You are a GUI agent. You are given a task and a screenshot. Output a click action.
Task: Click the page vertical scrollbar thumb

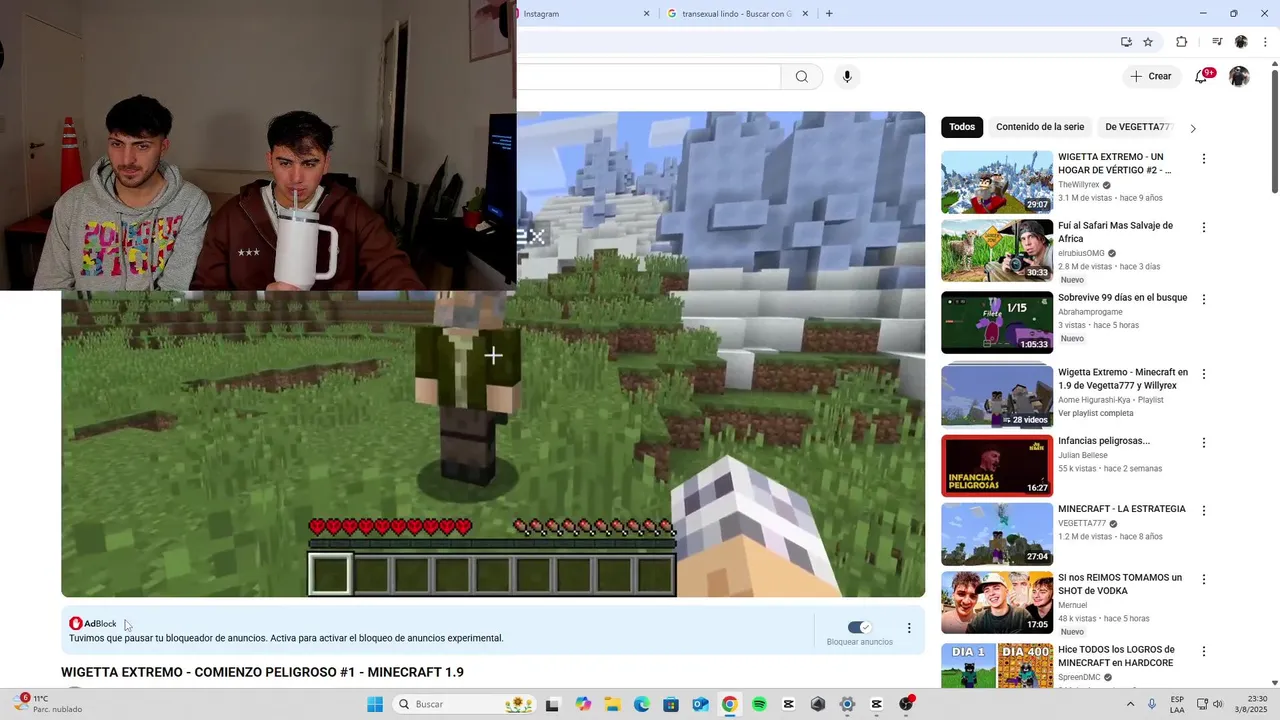(x=1274, y=130)
